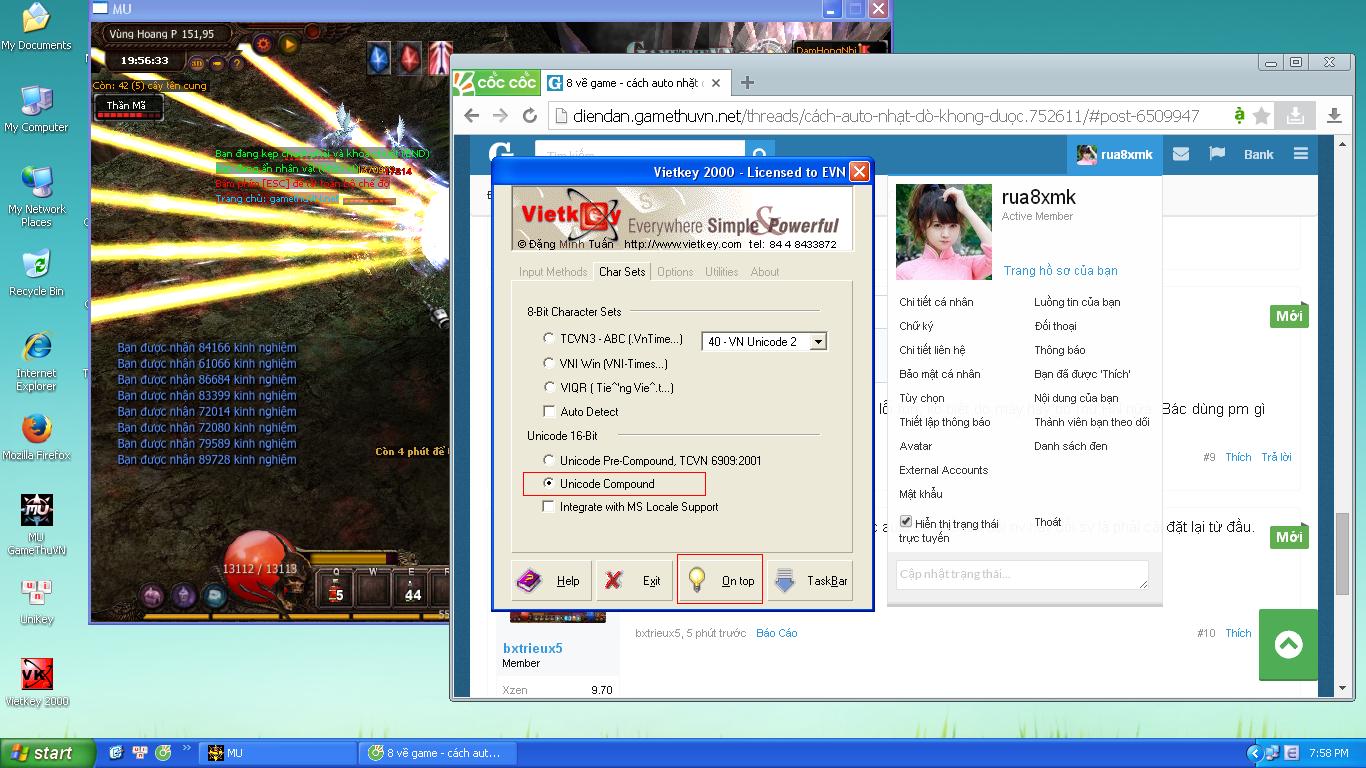
Task: Select the Unicode Compound radio button
Action: point(548,483)
